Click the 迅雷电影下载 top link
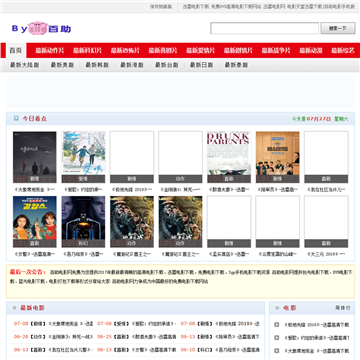 196,6
